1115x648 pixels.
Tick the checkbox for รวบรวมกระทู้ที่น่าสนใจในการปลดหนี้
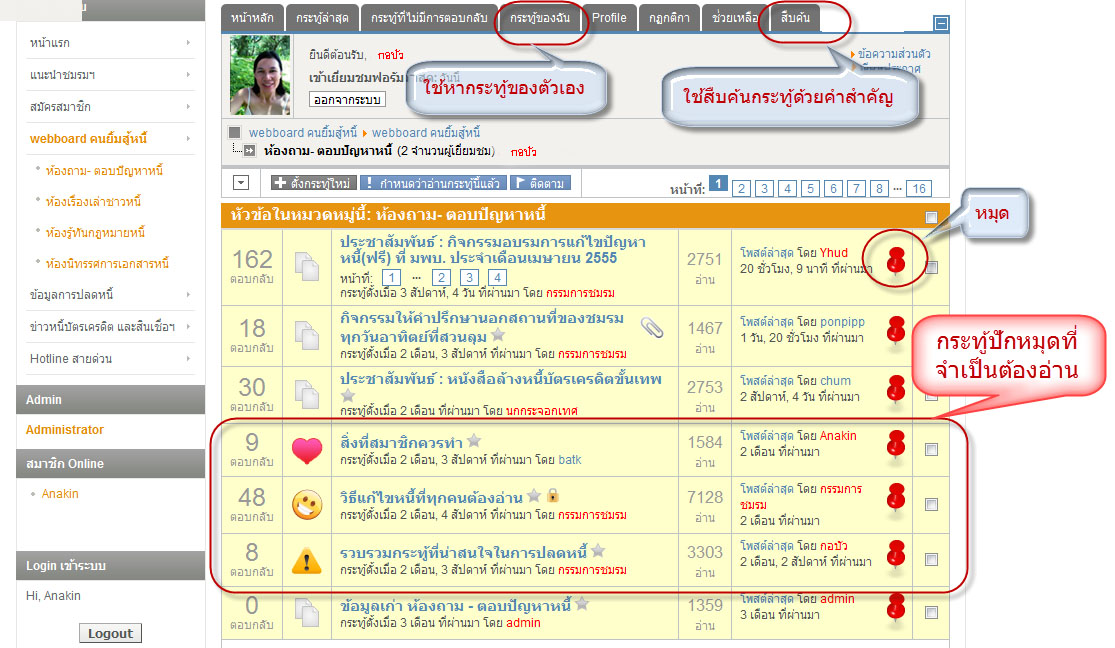pyautogui.click(x=932, y=560)
